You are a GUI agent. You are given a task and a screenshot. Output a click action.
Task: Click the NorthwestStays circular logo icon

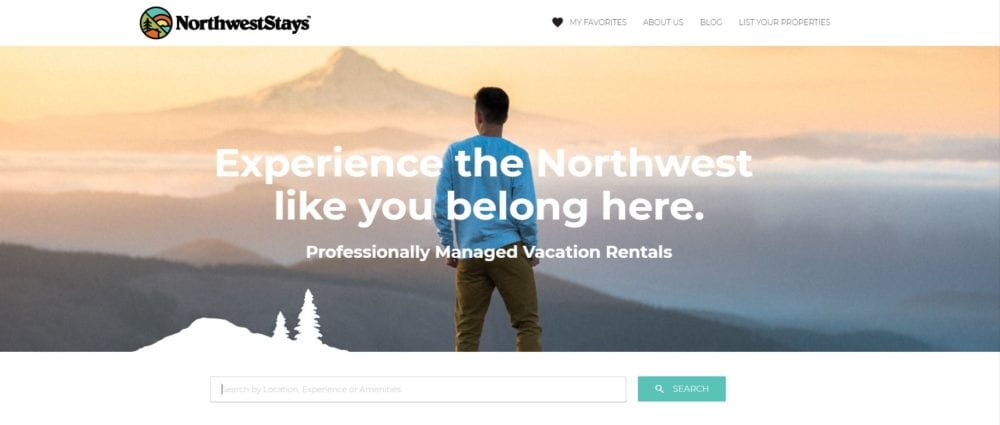pyautogui.click(x=156, y=22)
